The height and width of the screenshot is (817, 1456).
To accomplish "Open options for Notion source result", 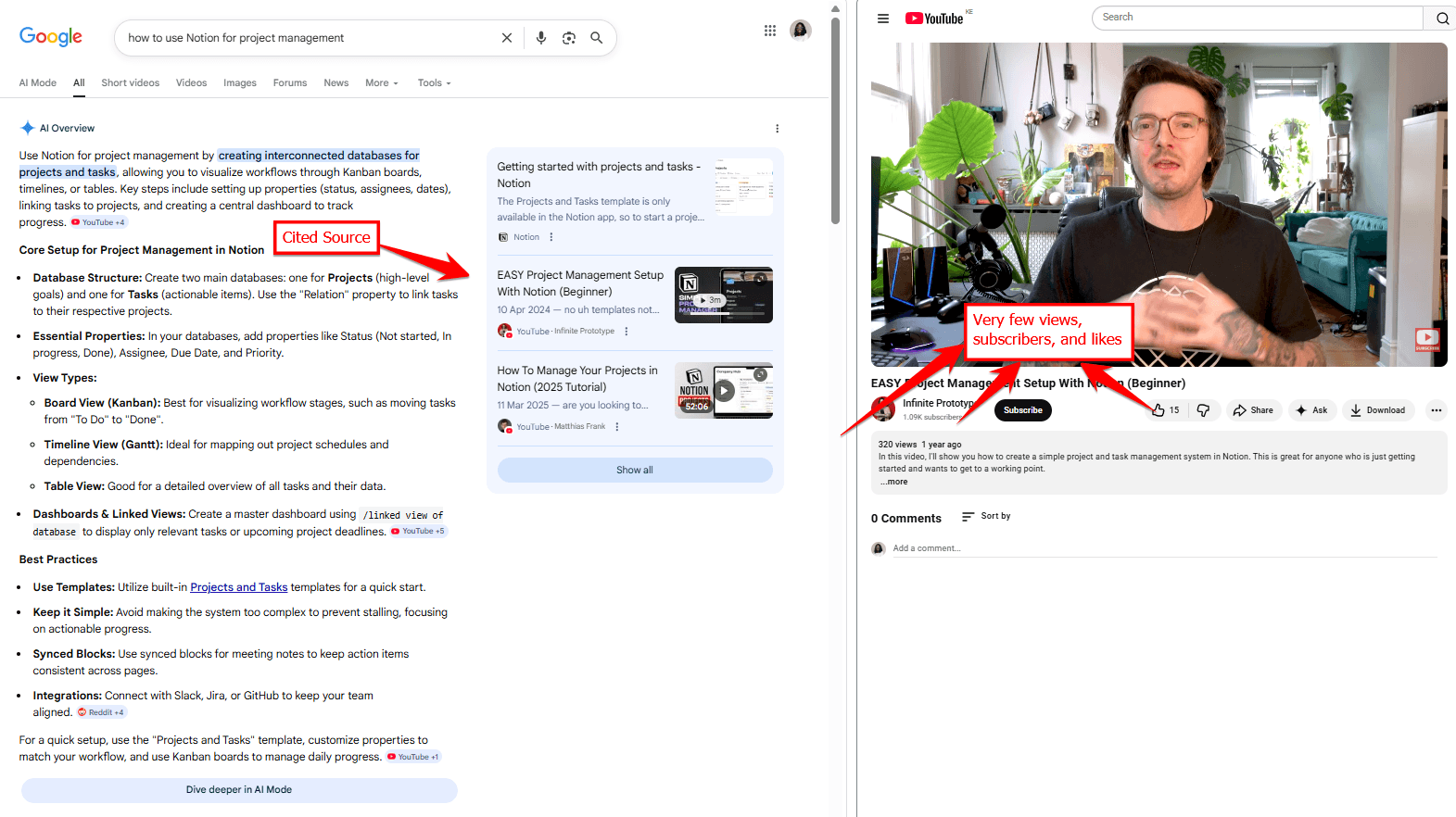I will 551,237.
